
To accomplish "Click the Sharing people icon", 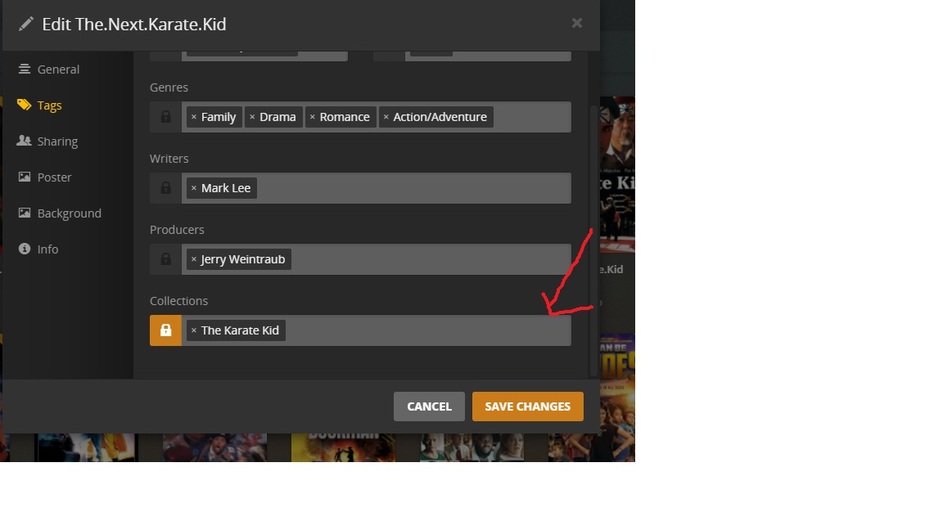I will tap(24, 140).
